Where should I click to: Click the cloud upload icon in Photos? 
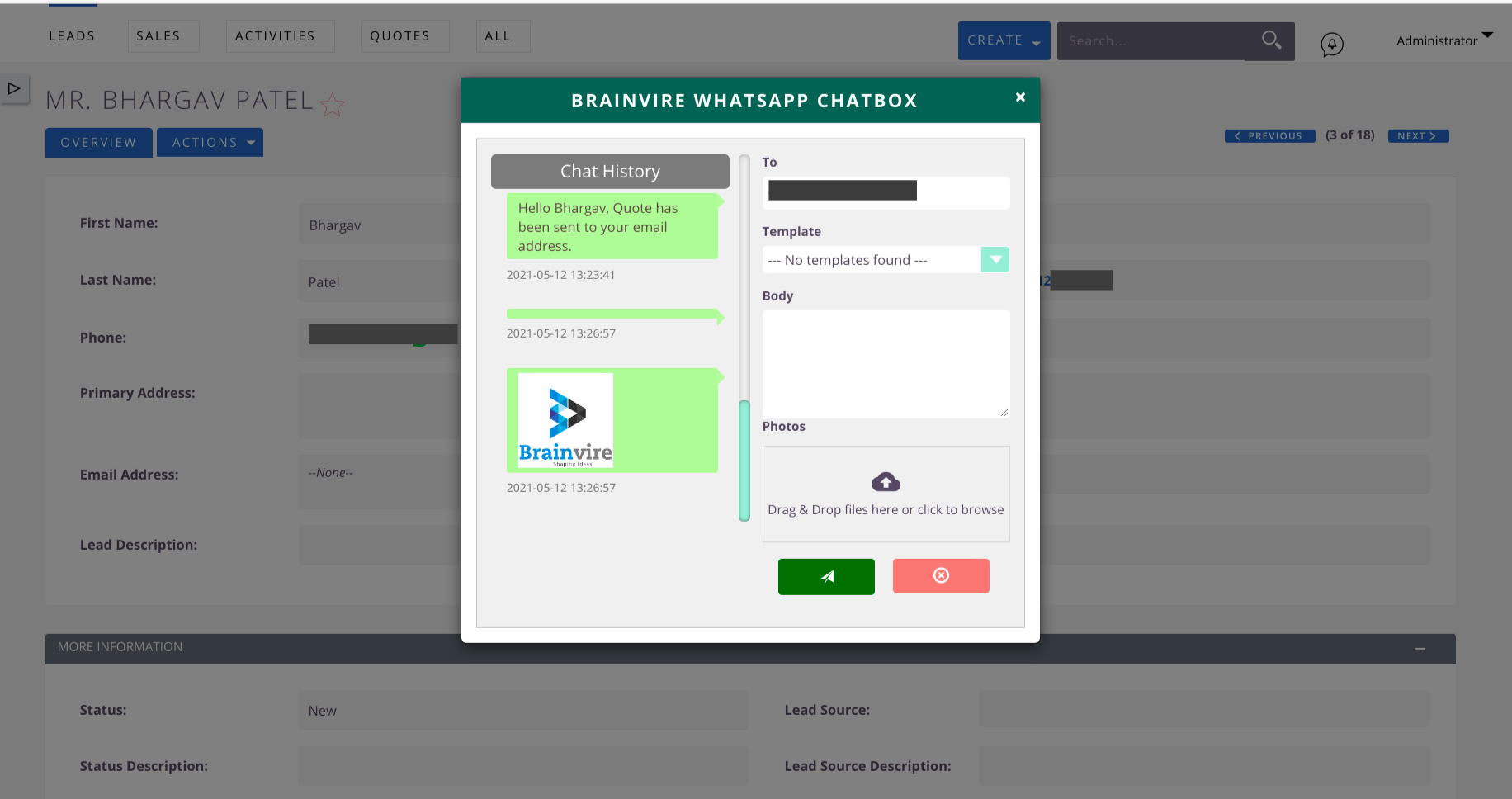click(x=886, y=481)
